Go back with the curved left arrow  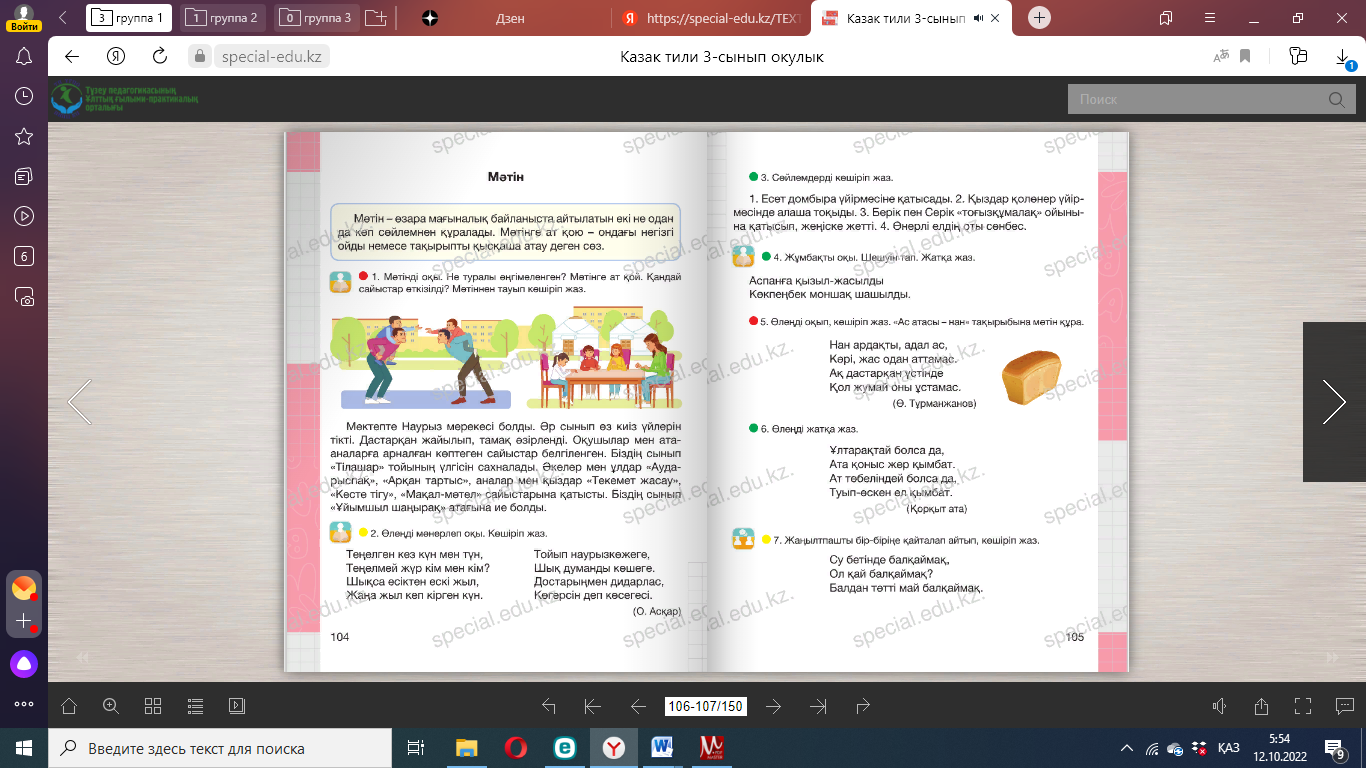tap(548, 706)
